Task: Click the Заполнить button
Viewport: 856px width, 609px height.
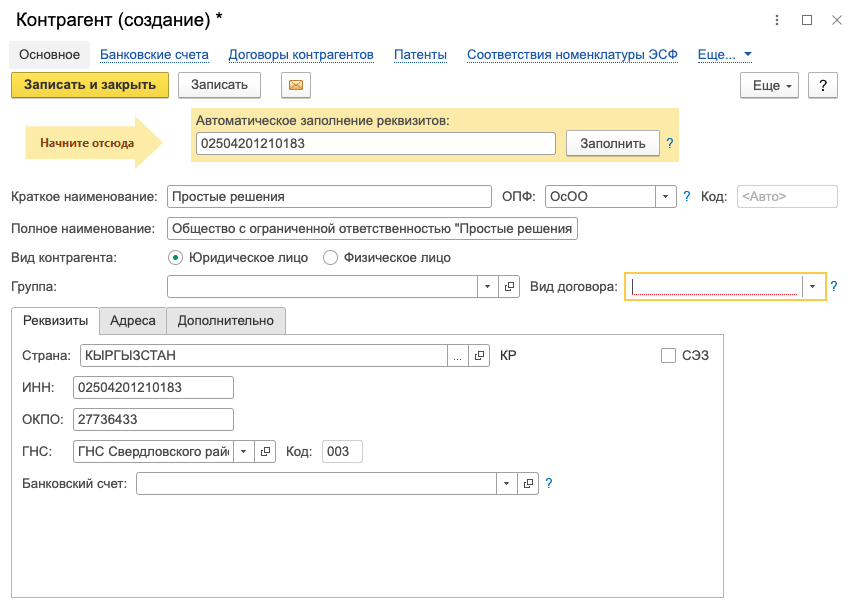Action: [x=613, y=144]
